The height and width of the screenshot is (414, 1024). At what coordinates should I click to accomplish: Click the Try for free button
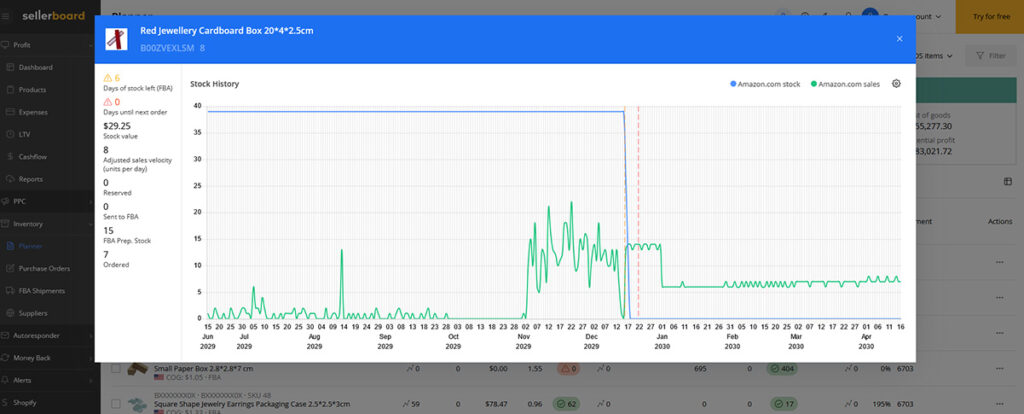click(x=991, y=16)
